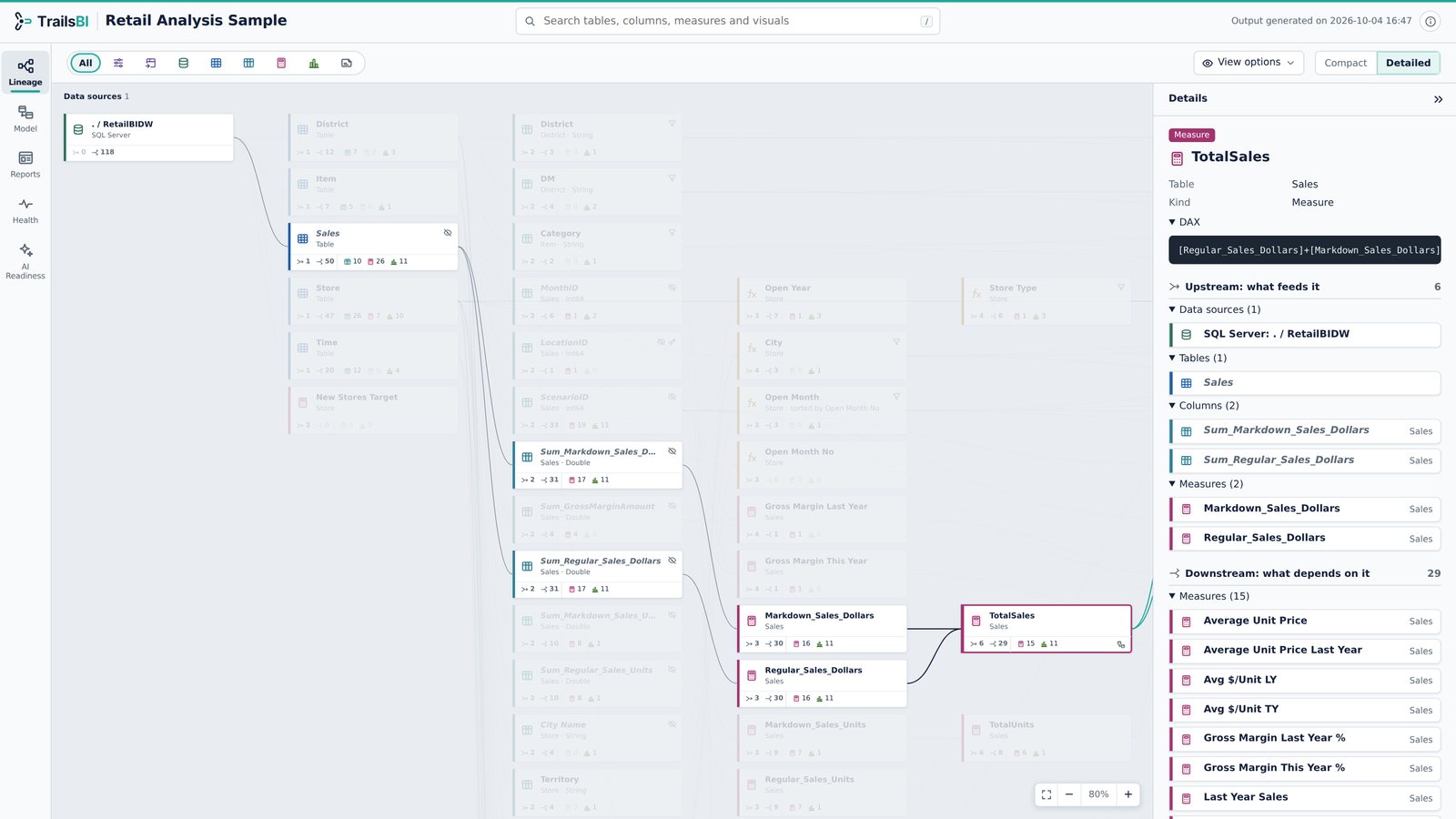Click the info icon beside output timestamp

click(x=1431, y=21)
